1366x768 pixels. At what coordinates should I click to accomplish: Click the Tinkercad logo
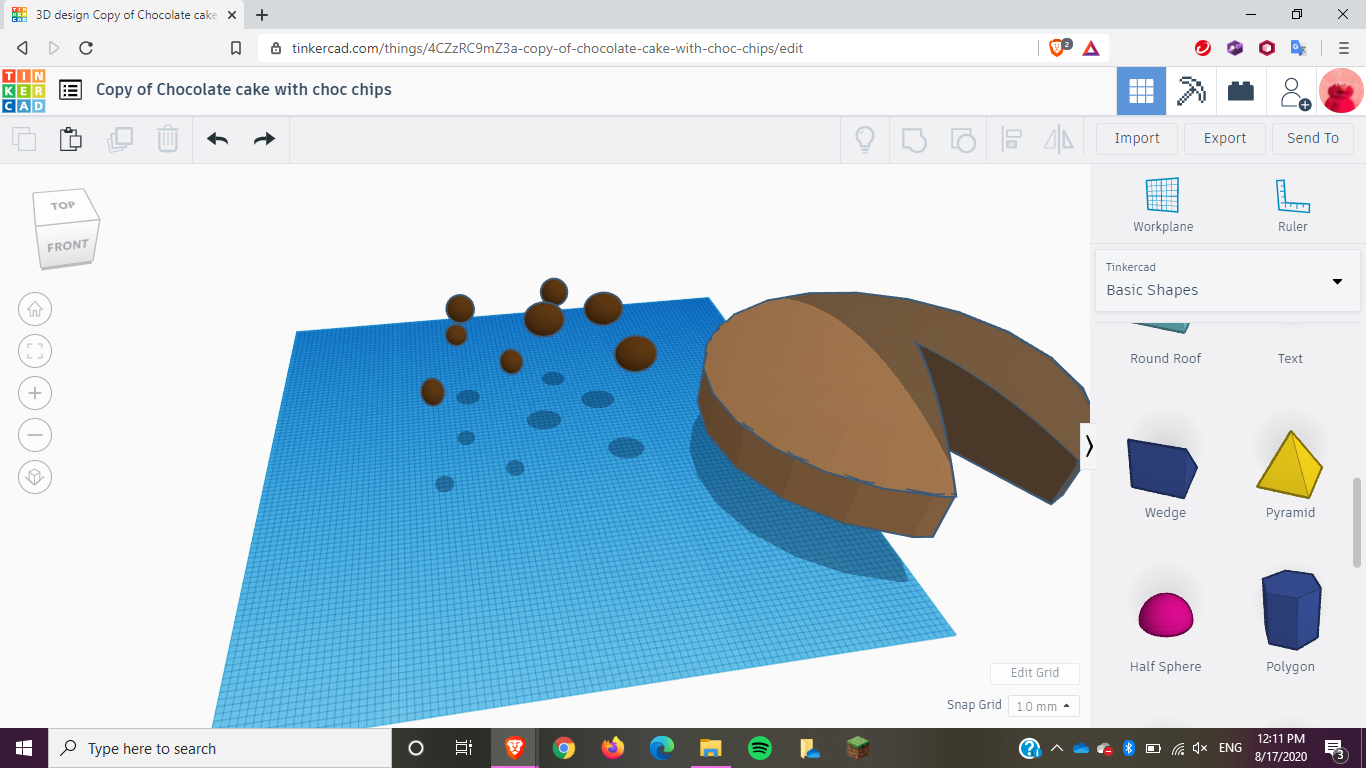[23, 90]
